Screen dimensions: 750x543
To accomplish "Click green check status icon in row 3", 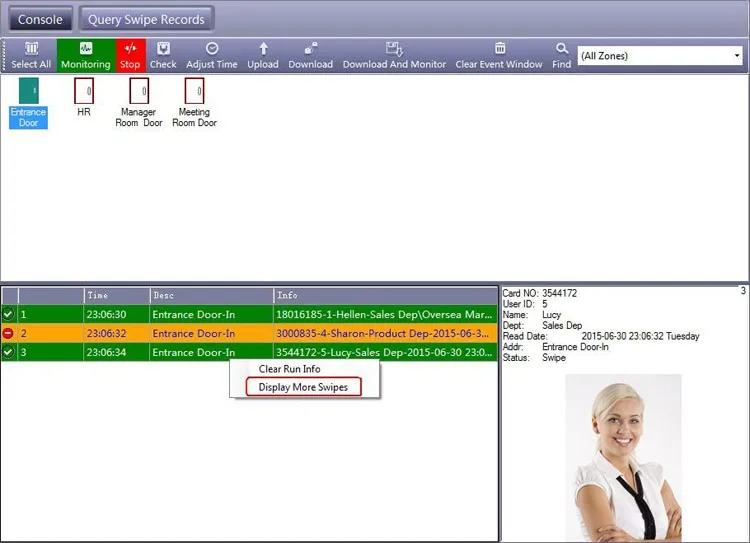I will point(8,352).
